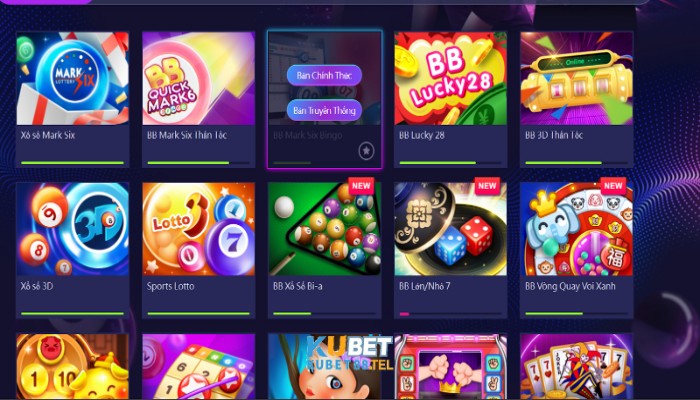Open the BB Lucky 28 game

coord(450,100)
